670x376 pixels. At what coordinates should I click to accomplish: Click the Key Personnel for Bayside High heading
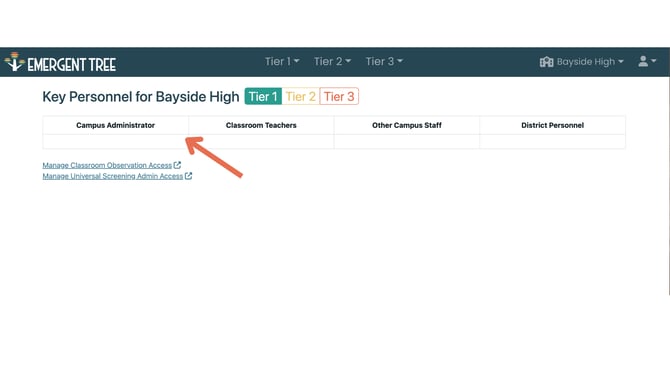point(141,97)
